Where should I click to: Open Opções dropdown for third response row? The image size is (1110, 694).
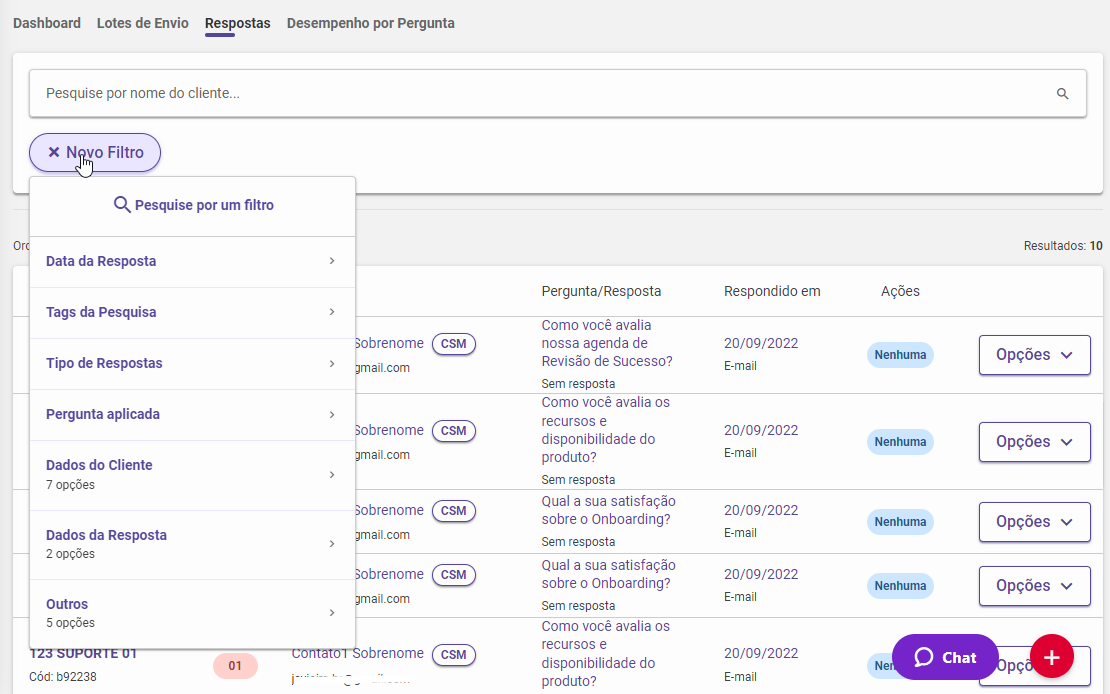(x=1034, y=522)
